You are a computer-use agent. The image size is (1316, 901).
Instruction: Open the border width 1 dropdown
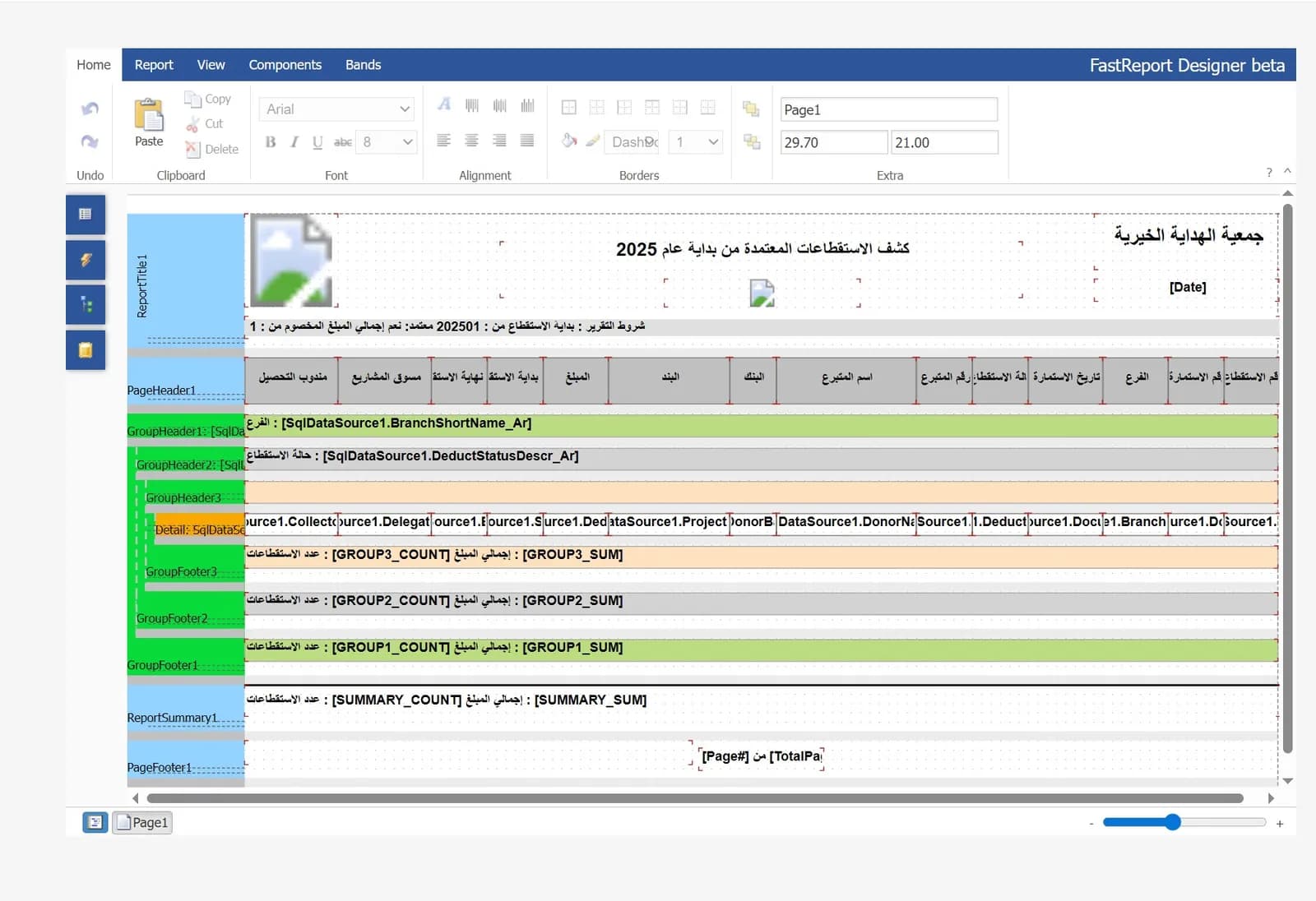[696, 142]
